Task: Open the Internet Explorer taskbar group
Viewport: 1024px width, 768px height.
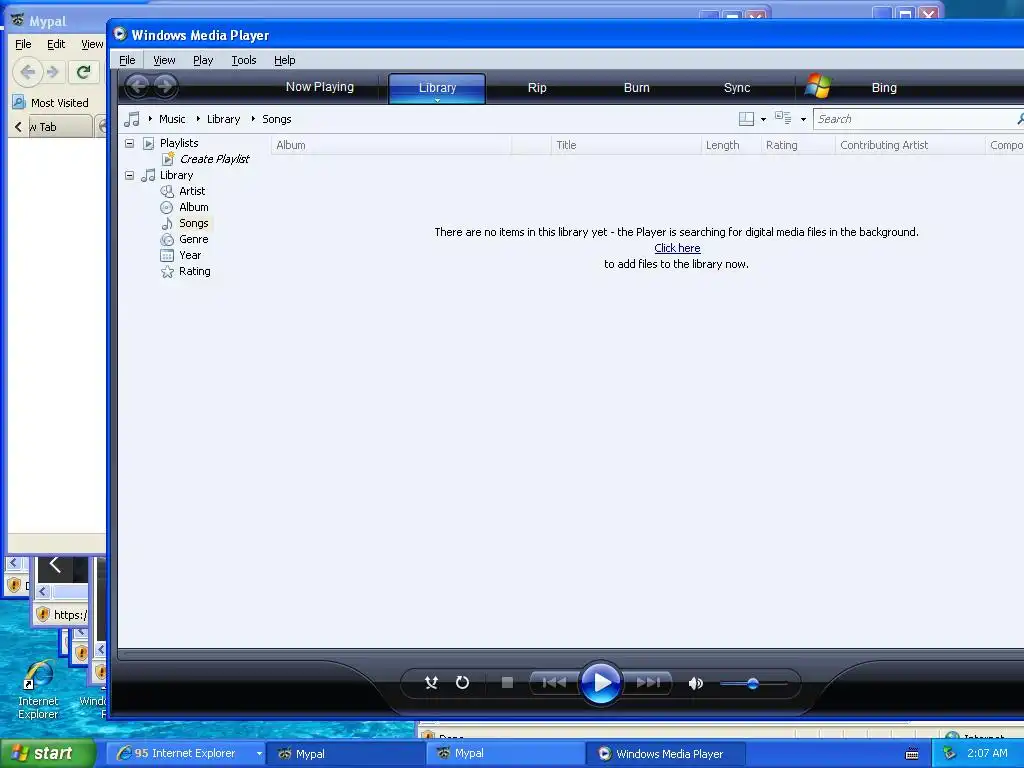Action: 185,753
